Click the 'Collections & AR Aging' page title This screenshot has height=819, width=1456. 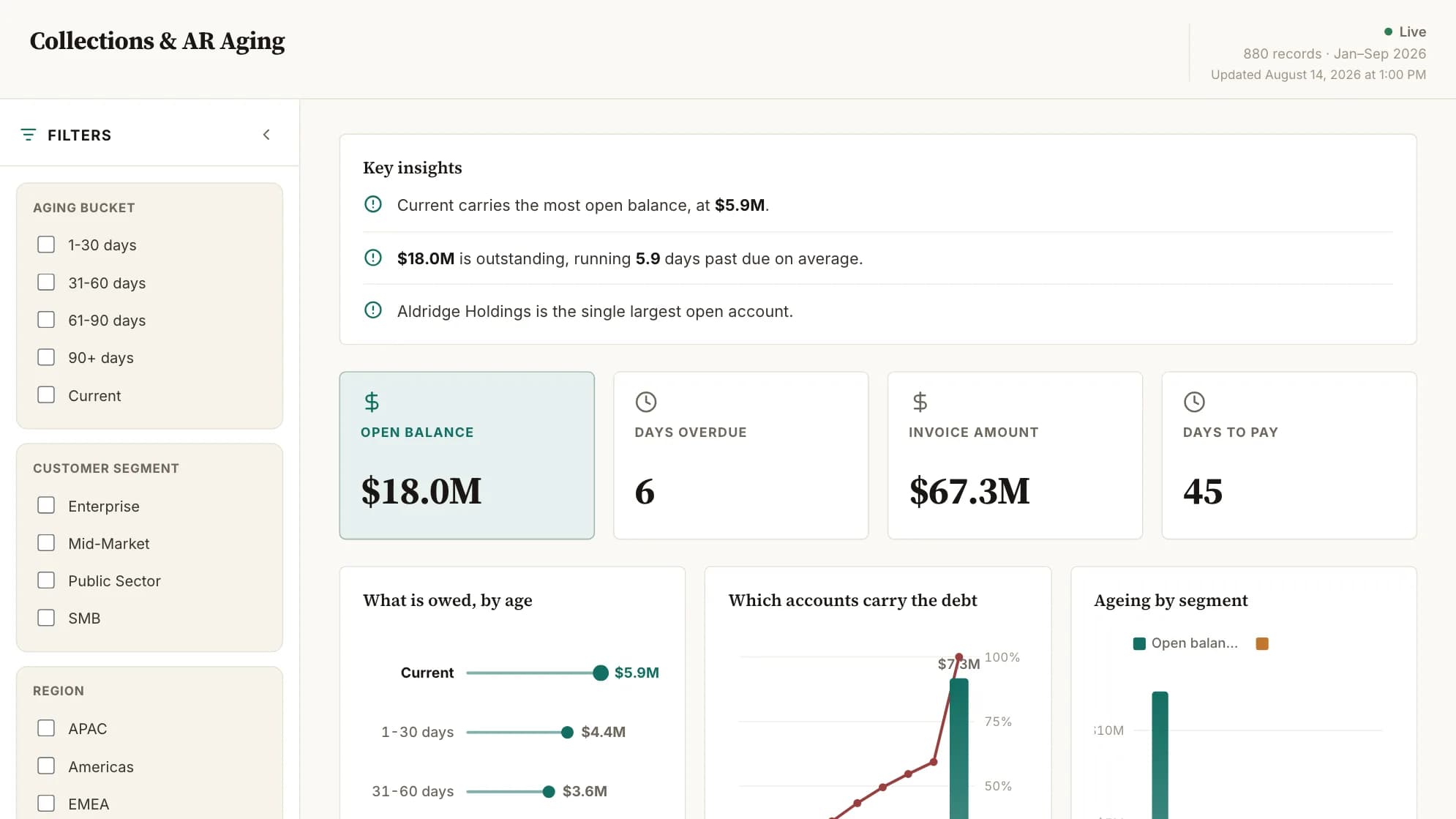(157, 41)
